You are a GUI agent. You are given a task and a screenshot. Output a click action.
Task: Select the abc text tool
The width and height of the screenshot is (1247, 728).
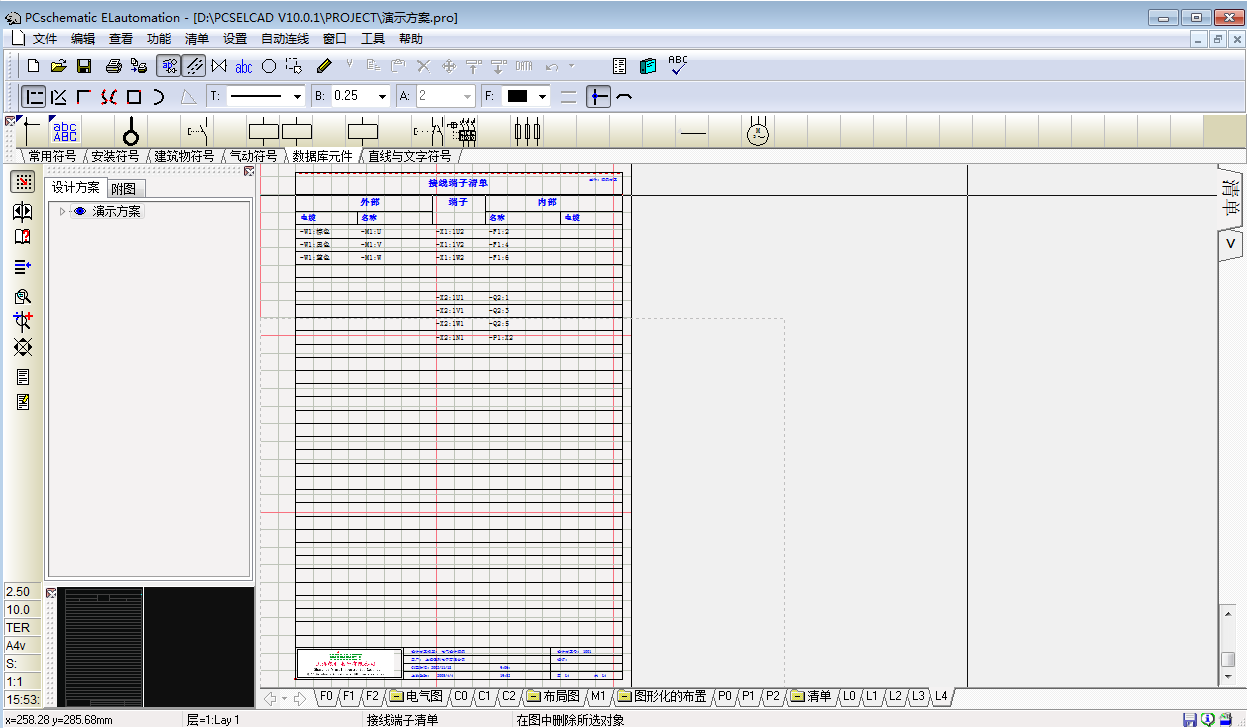pyautogui.click(x=244, y=67)
